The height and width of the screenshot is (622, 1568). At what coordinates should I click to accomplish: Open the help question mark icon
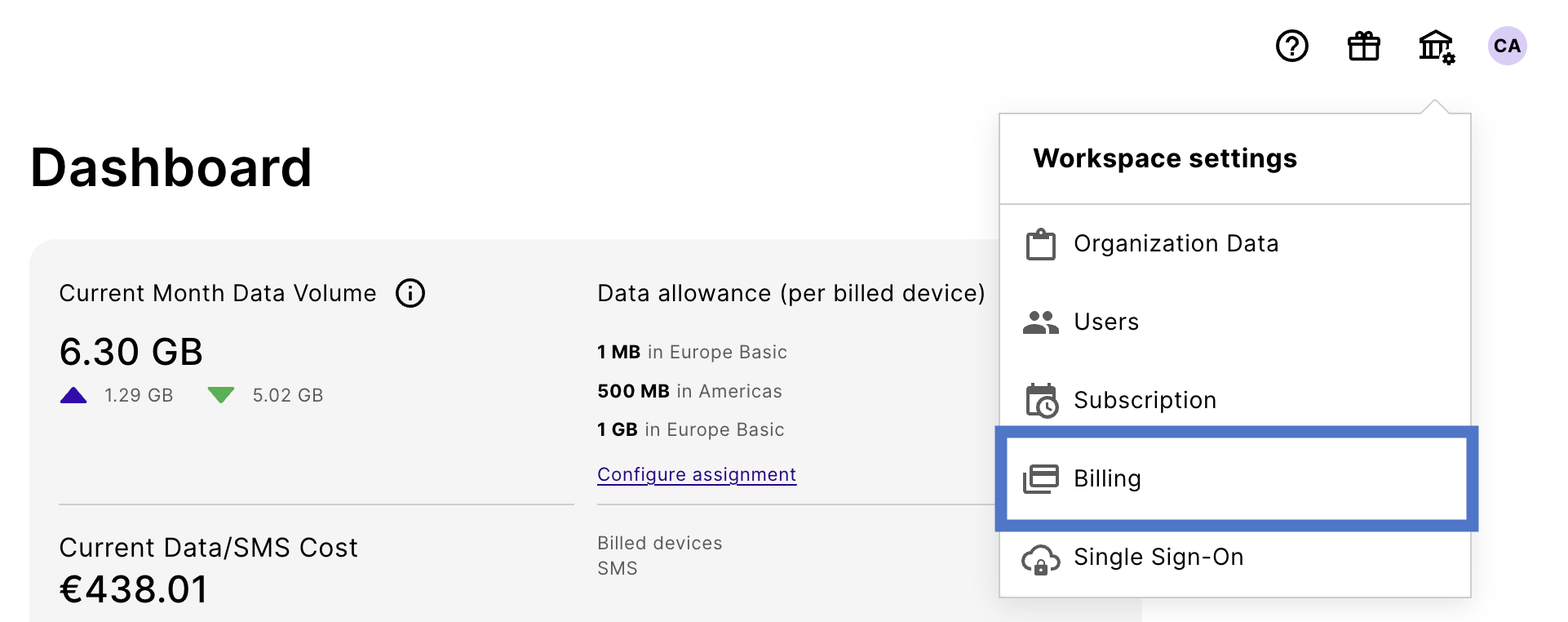(x=1291, y=46)
